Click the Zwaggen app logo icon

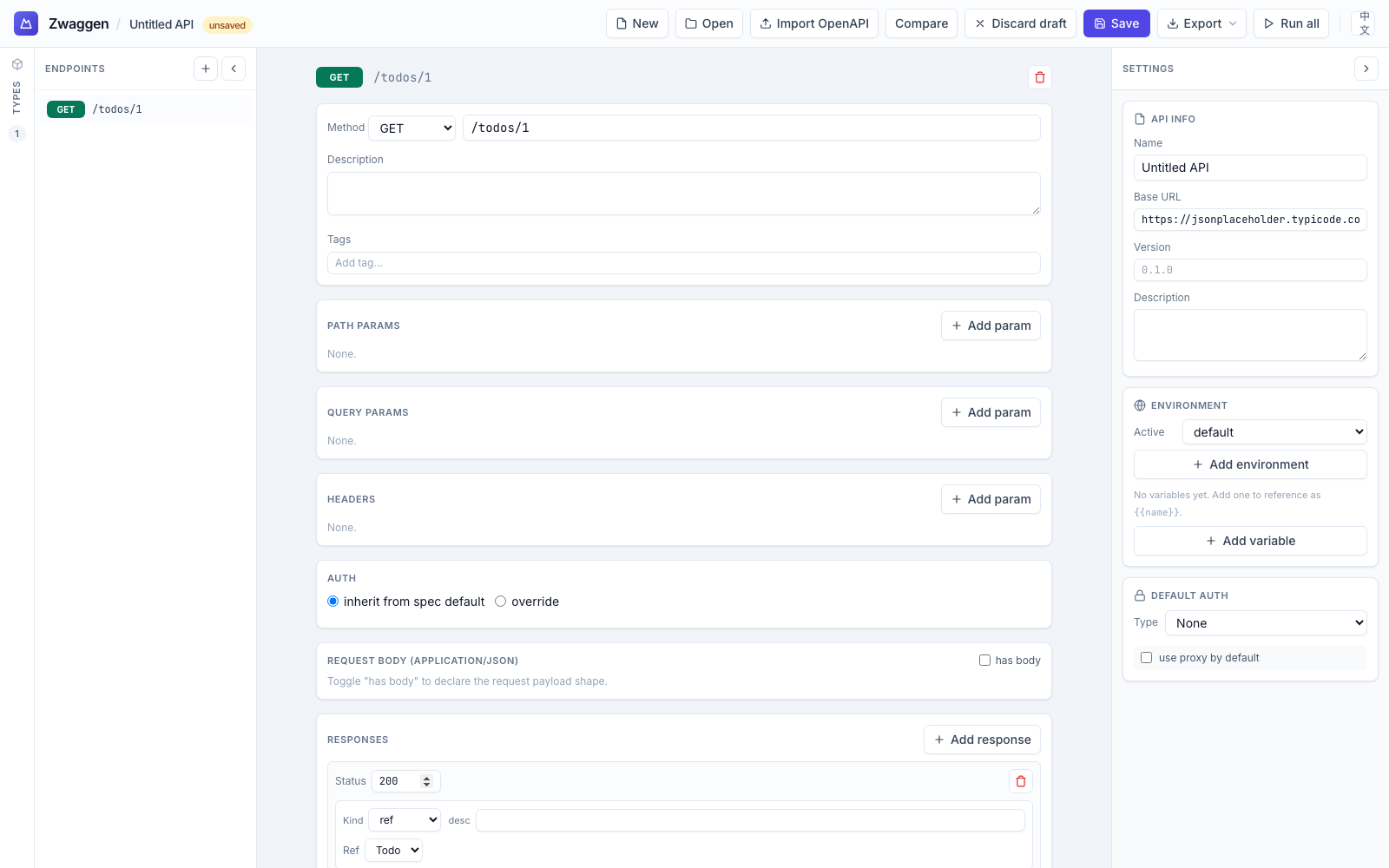coord(25,23)
